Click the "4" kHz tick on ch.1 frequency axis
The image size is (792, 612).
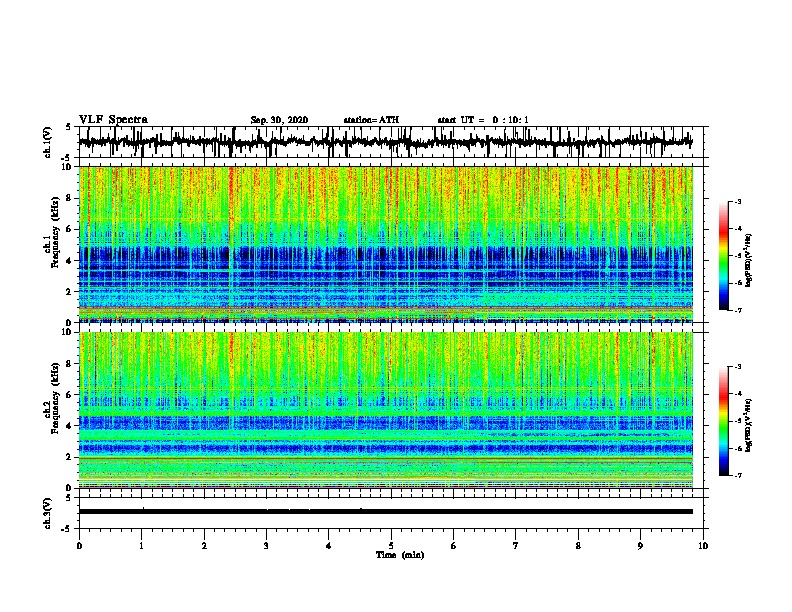pyautogui.click(x=70, y=261)
